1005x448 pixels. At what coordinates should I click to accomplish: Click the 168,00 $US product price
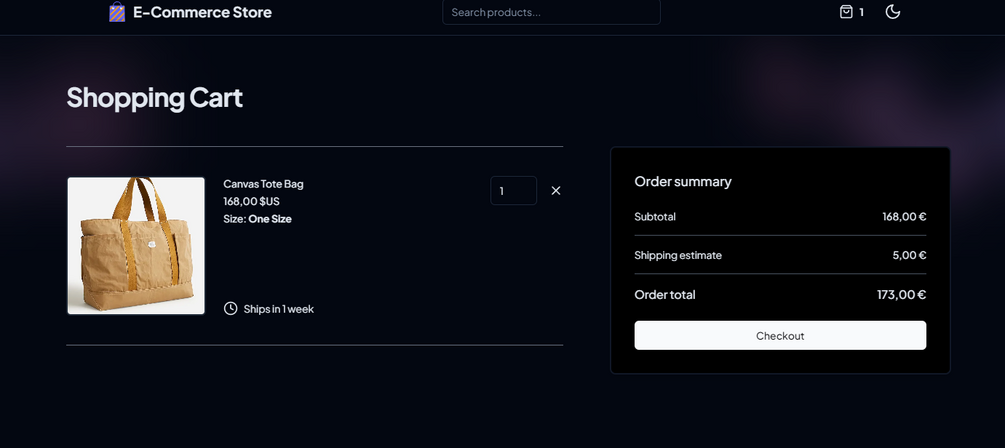tap(251, 201)
